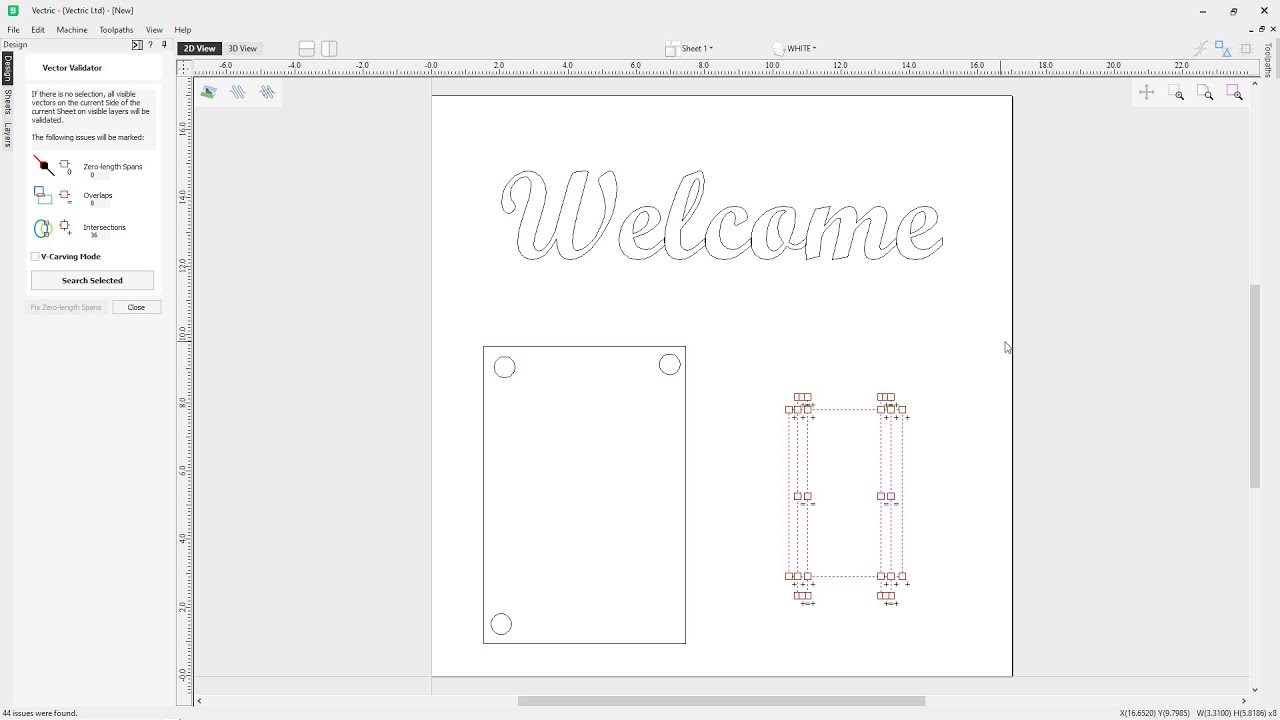
Task: Click the Intersections marker icon
Action: 65,227
